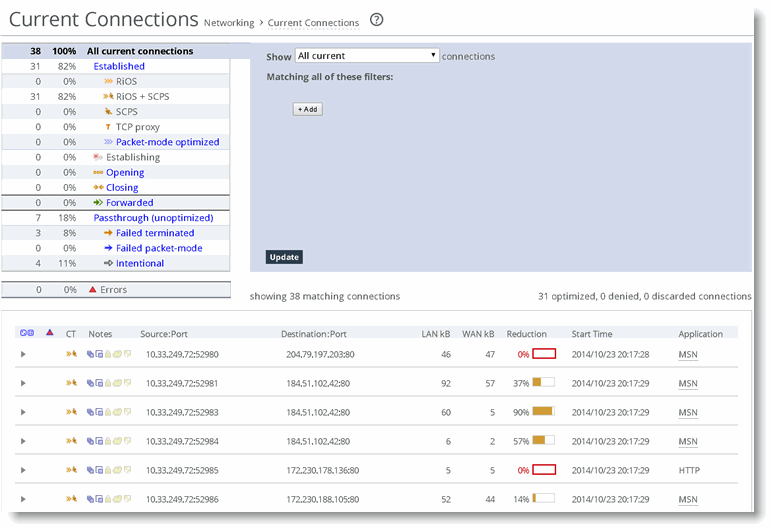
Task: Click the gray Intentional arrow icon
Action: point(108,264)
